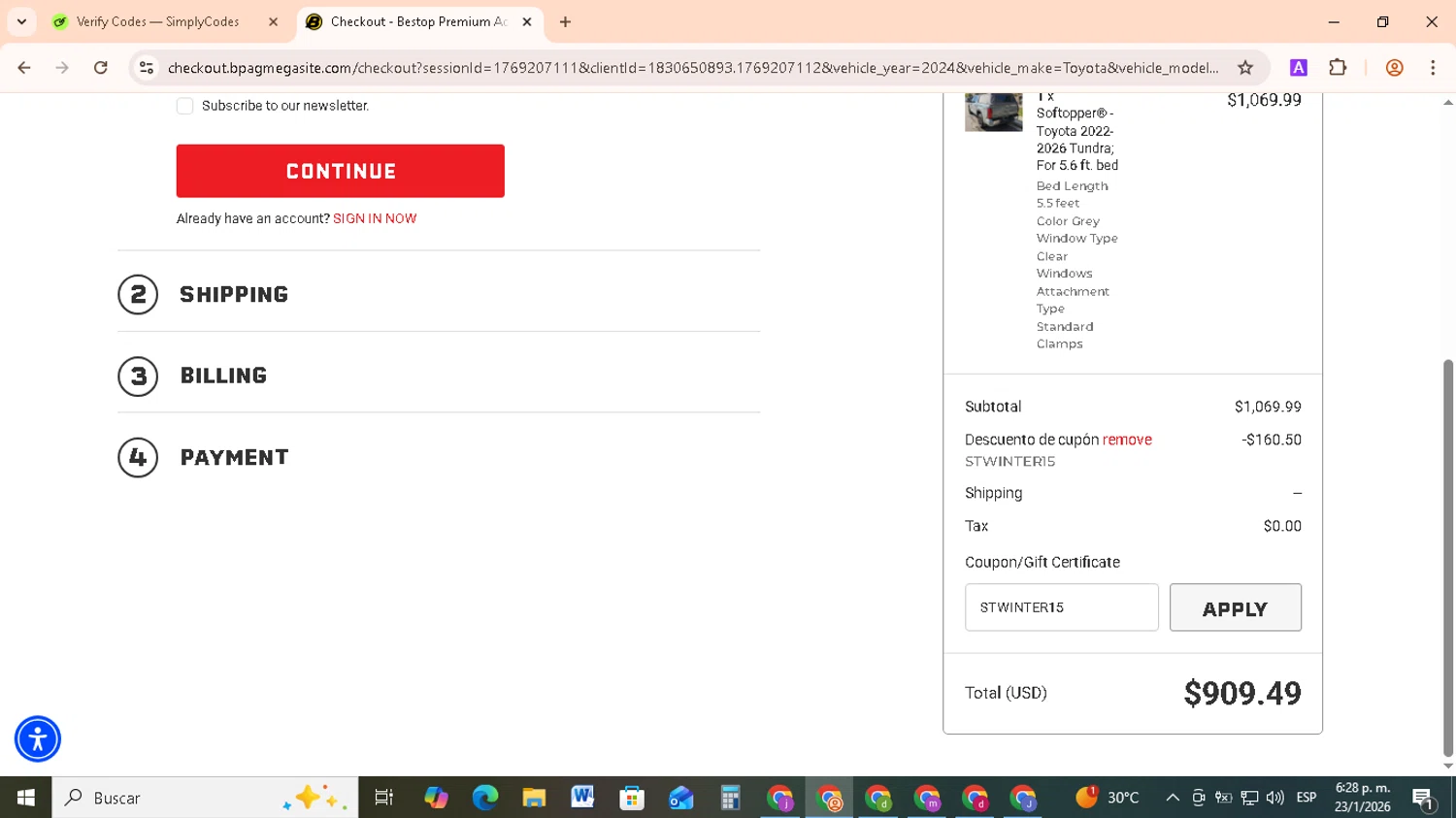Launch Copilot from the taskbar
The height and width of the screenshot is (818, 1456).
[436, 798]
